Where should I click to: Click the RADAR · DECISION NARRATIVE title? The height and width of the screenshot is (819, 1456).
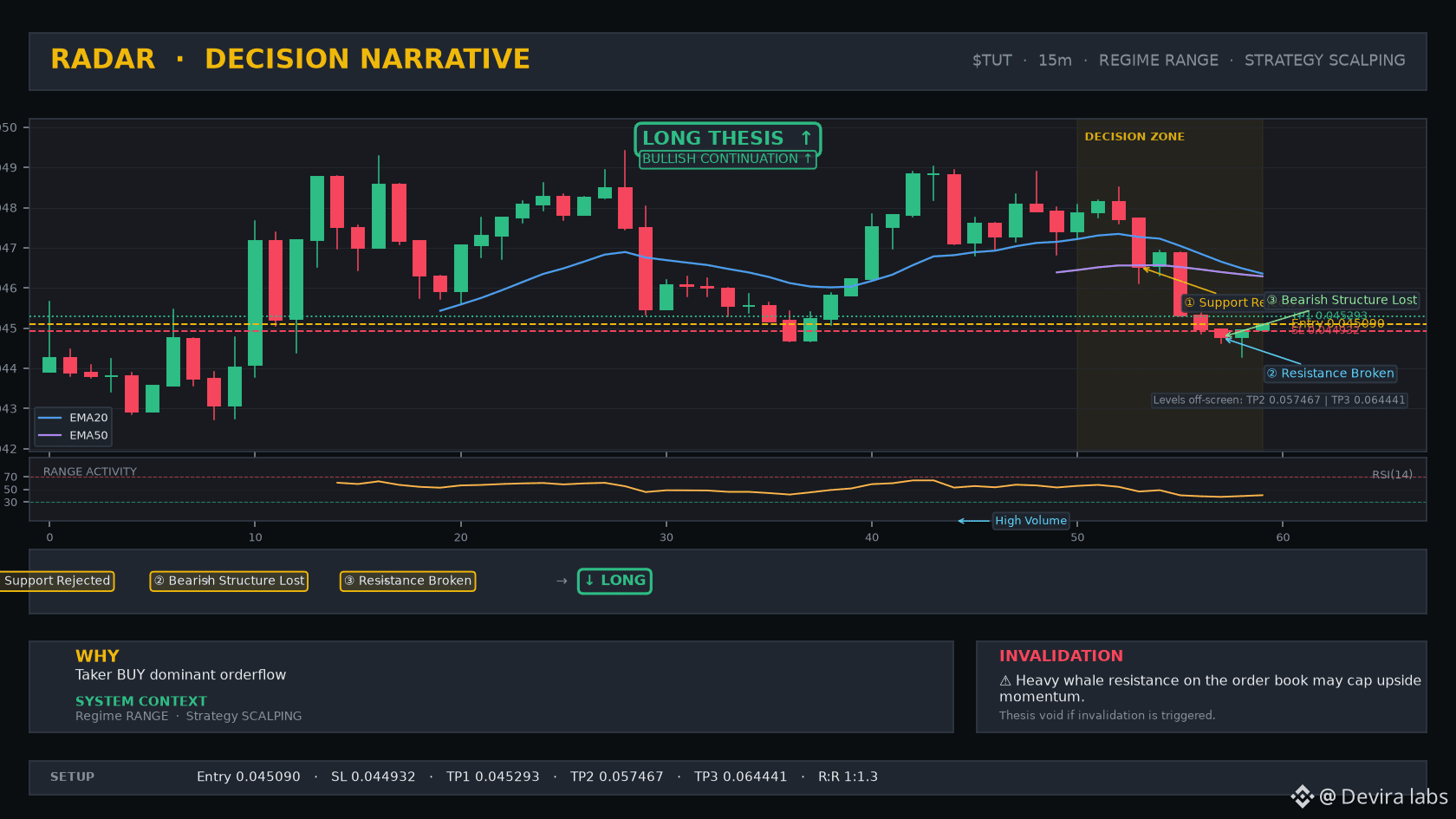(x=290, y=59)
